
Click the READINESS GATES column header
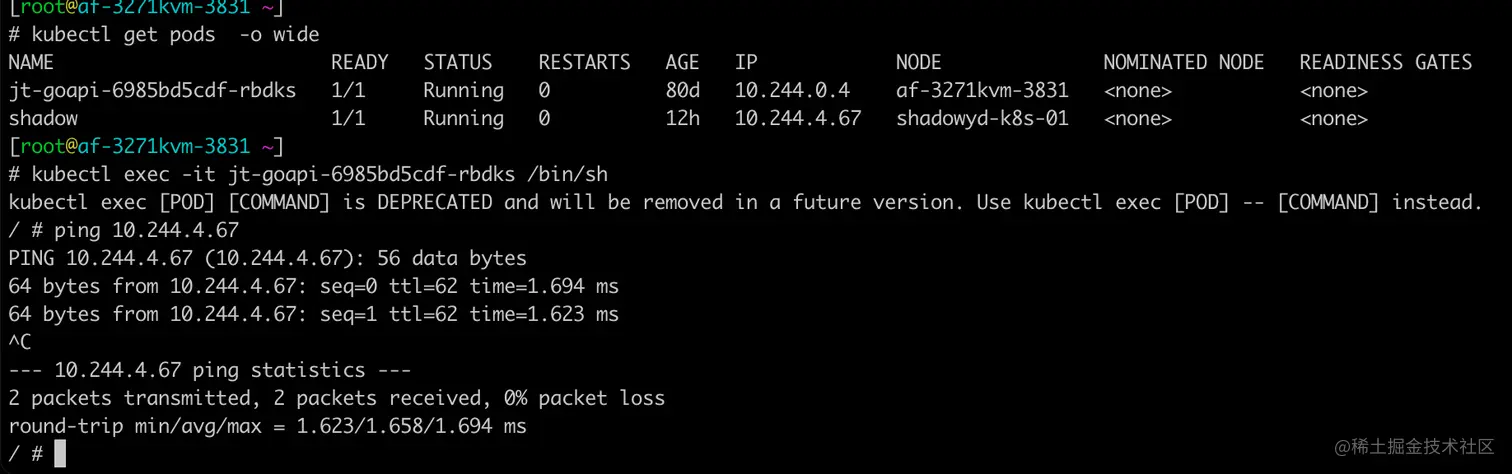click(x=1386, y=62)
